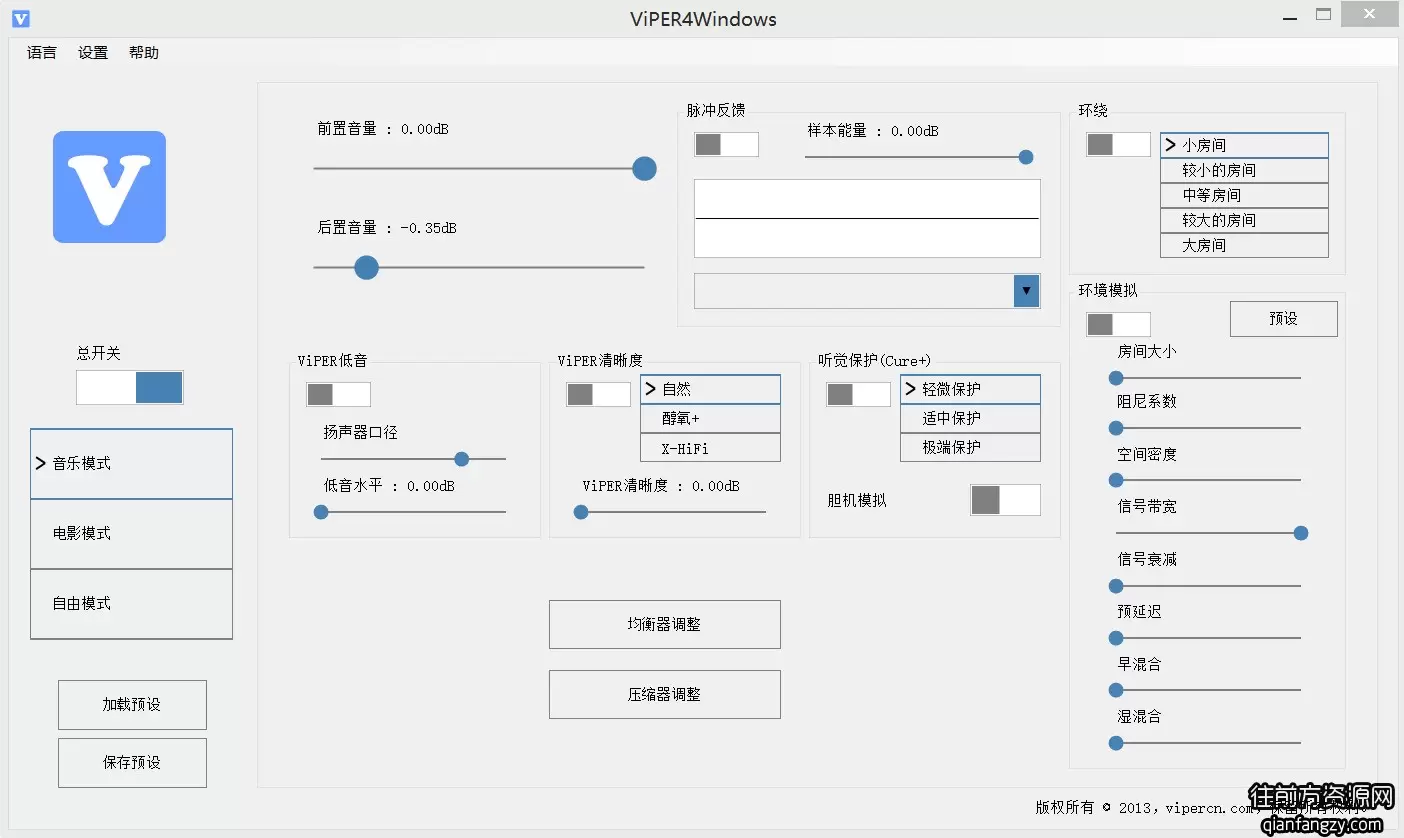Click the 样本能量 slider handle
The height and width of the screenshot is (838, 1404).
1026,157
